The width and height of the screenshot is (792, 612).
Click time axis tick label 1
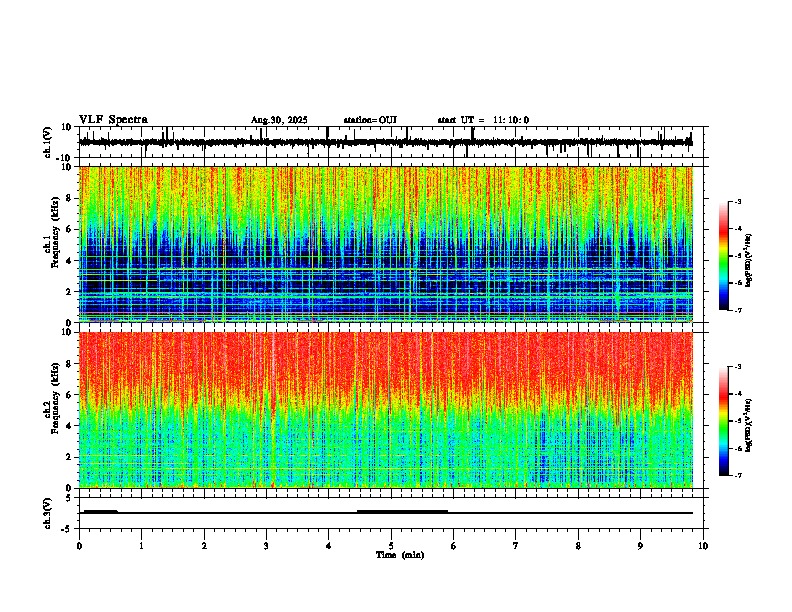click(x=141, y=546)
